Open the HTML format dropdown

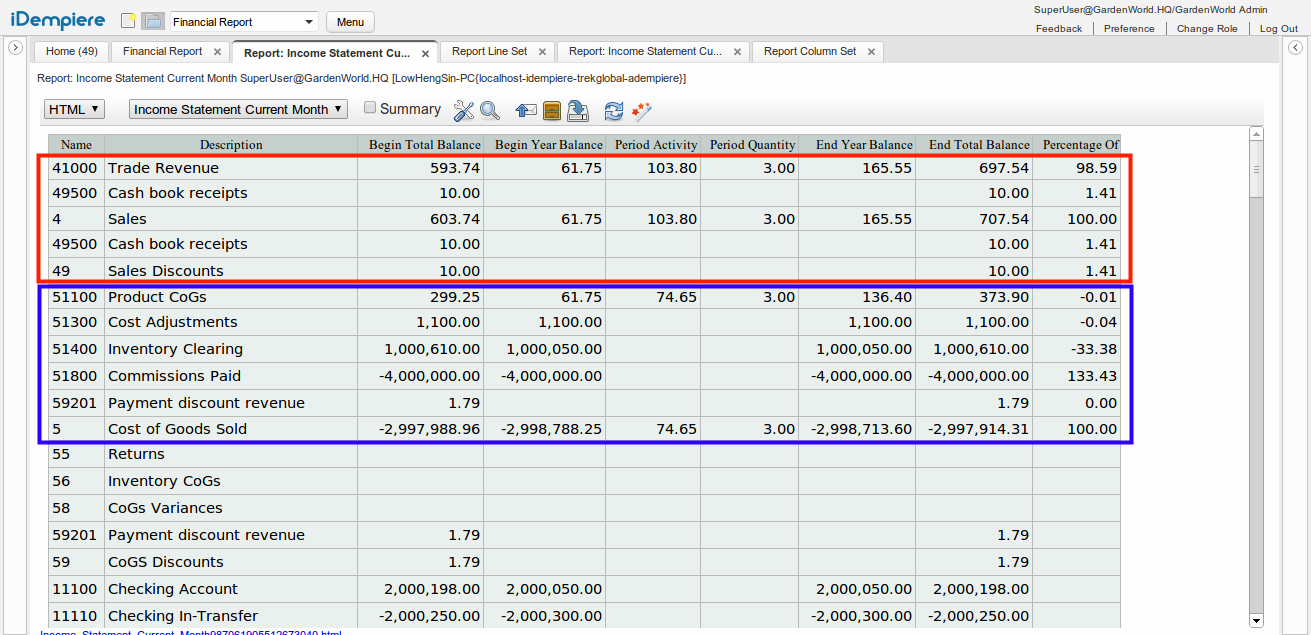click(x=73, y=108)
